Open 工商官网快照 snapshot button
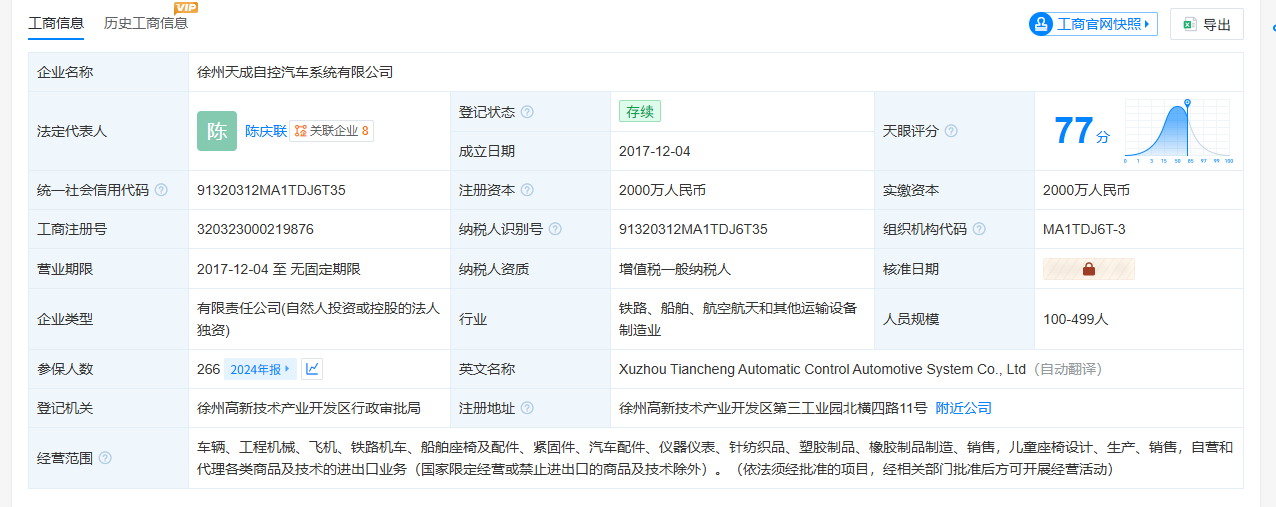Screen dimensions: 1276x507 coord(1093,24)
